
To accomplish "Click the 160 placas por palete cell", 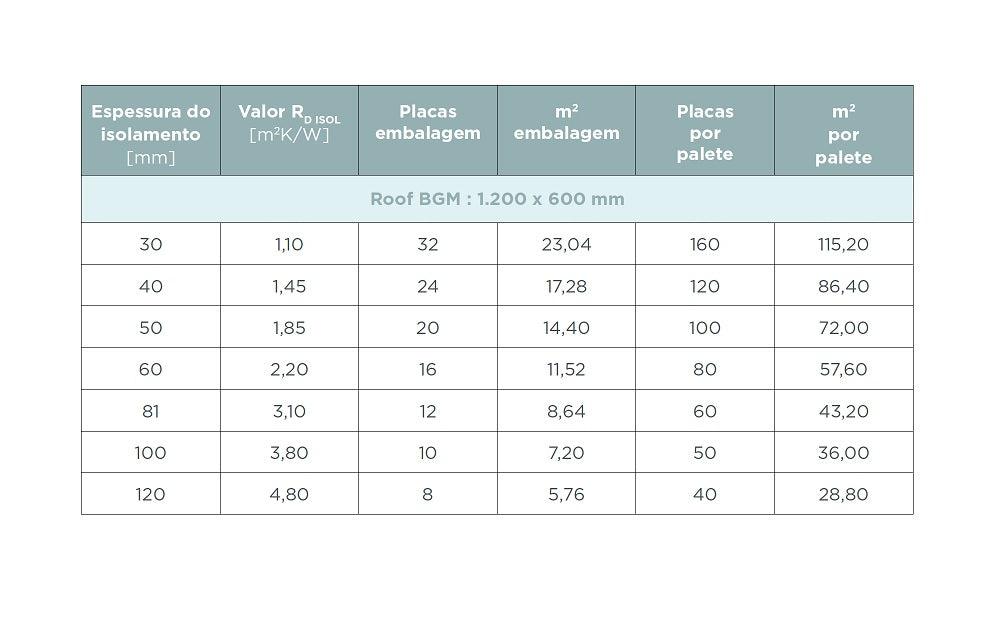I will 705,244.
